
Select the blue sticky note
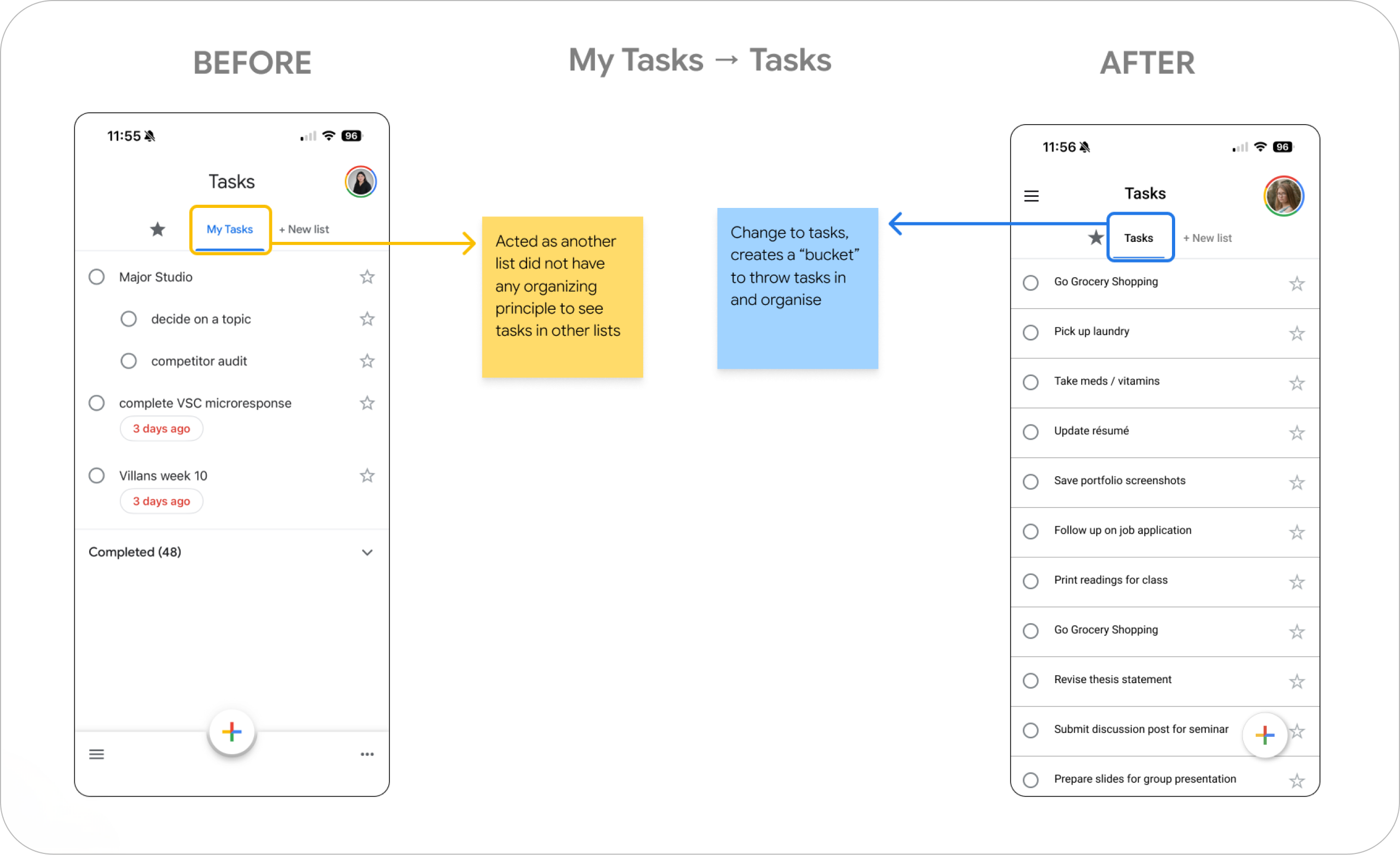798,289
